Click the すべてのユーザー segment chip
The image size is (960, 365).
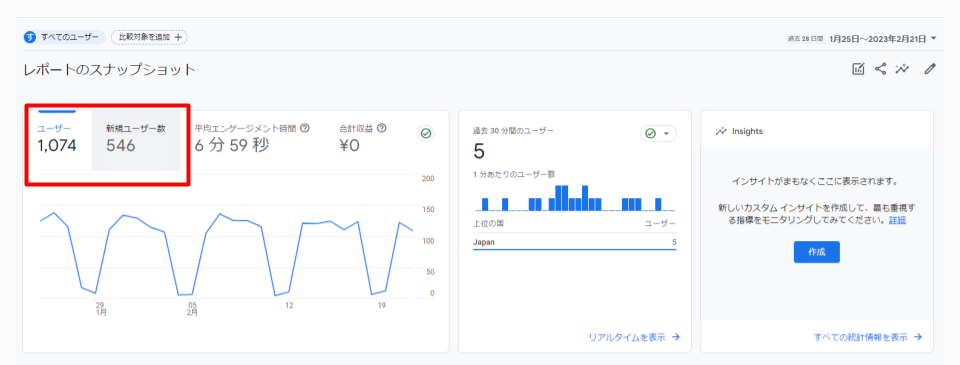pyautogui.click(x=64, y=37)
